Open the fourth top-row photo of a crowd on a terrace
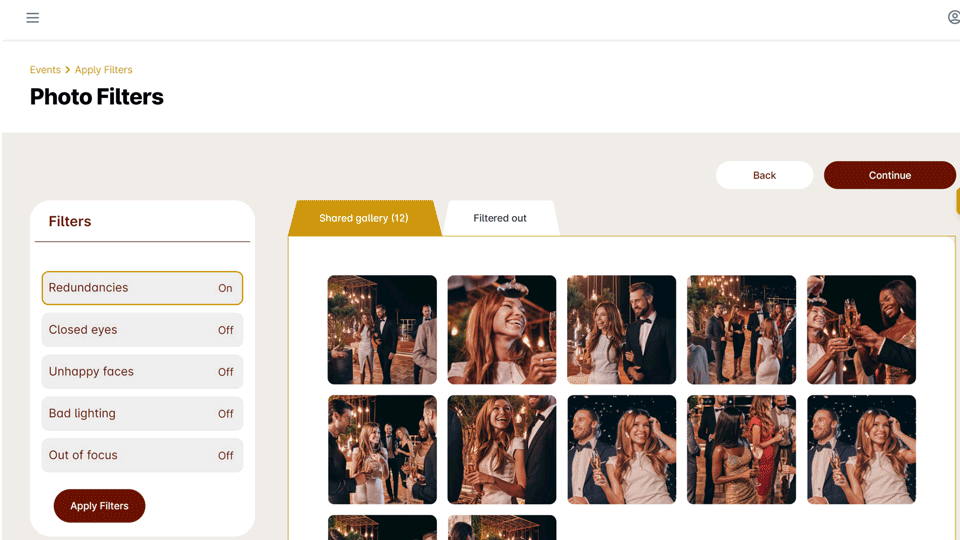This screenshot has width=960, height=540. [741, 330]
